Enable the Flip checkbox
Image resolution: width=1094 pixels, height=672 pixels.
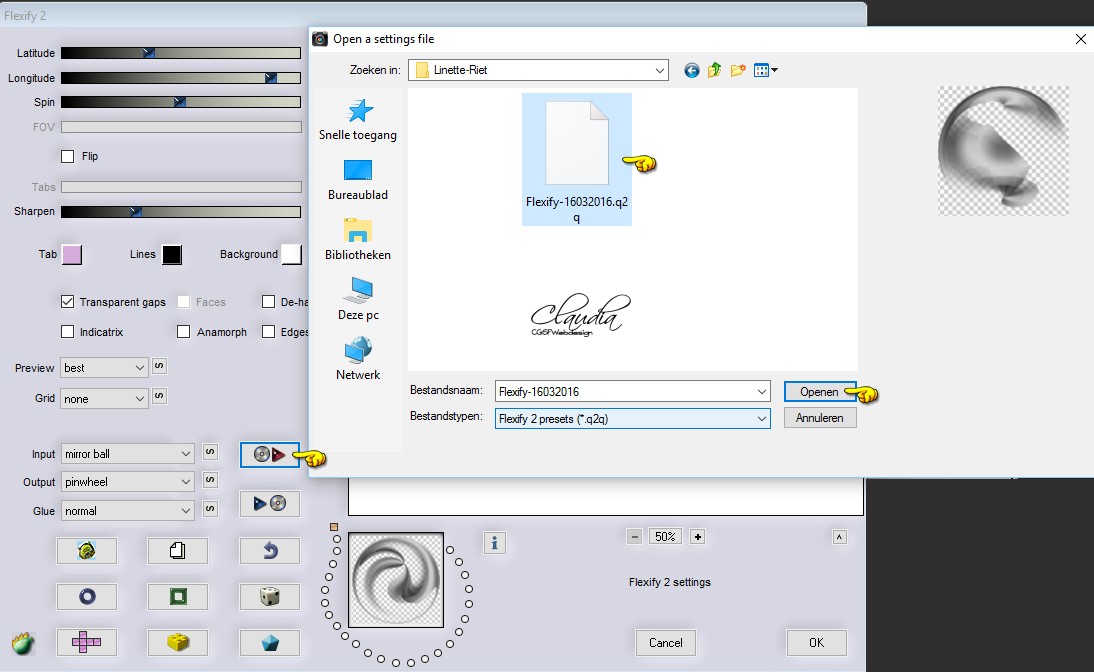[68, 156]
